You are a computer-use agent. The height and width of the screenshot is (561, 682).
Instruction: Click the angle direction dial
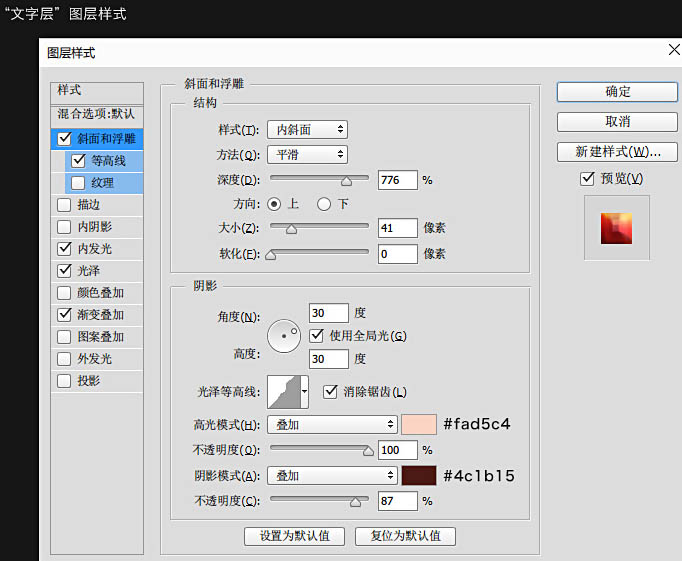pyautogui.click(x=284, y=336)
